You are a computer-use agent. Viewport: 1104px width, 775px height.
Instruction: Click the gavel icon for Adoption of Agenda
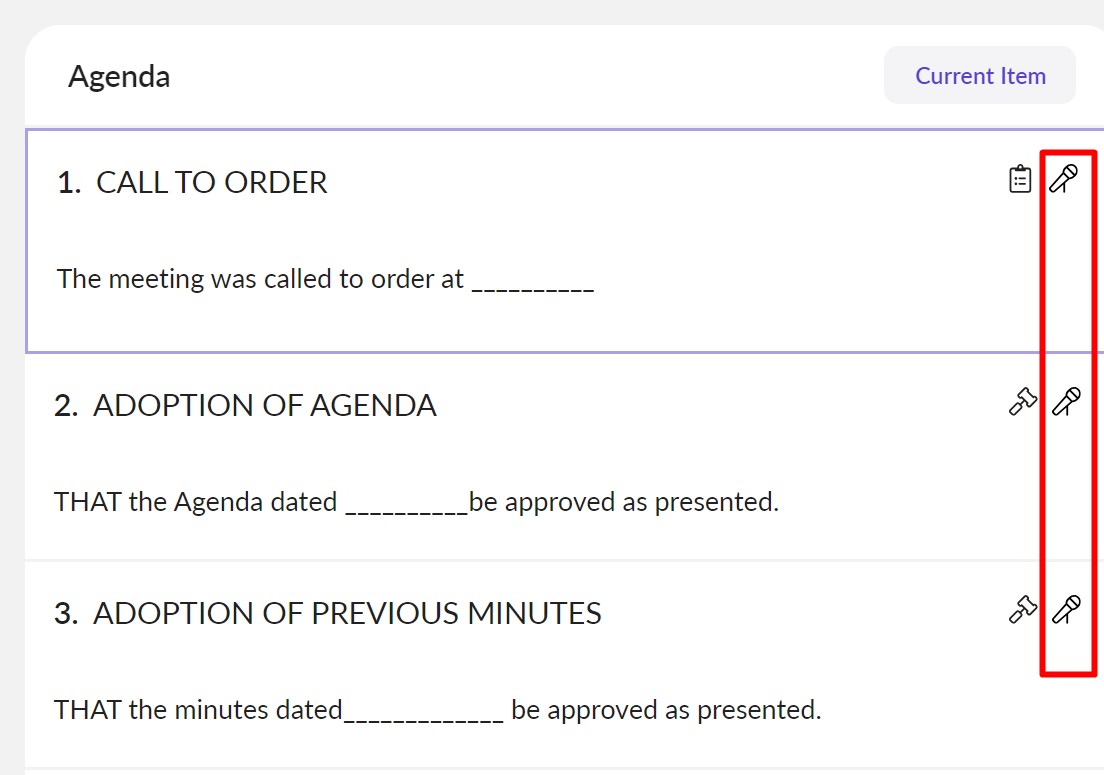pos(1022,402)
